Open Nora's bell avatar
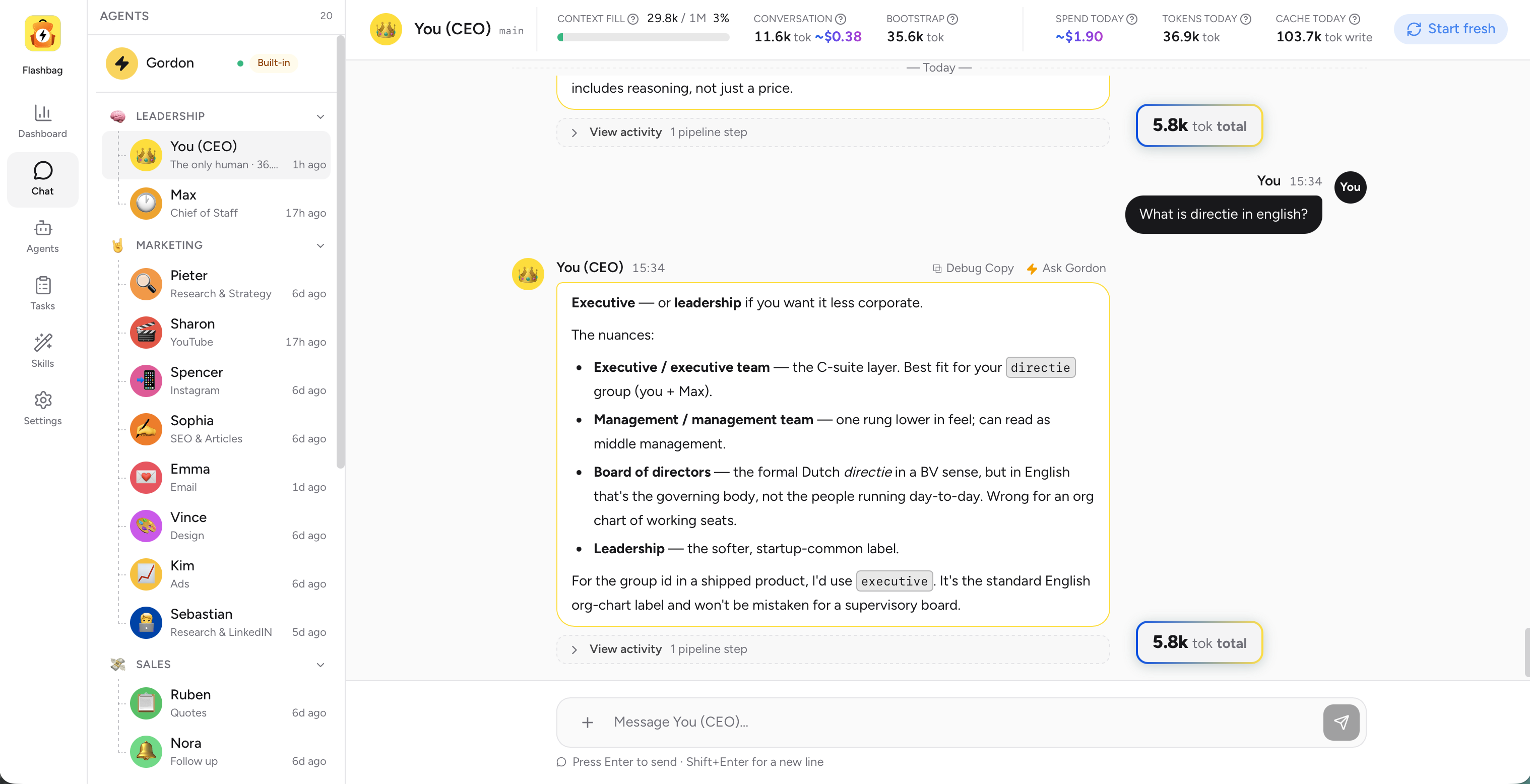The image size is (1530, 784). [146, 751]
